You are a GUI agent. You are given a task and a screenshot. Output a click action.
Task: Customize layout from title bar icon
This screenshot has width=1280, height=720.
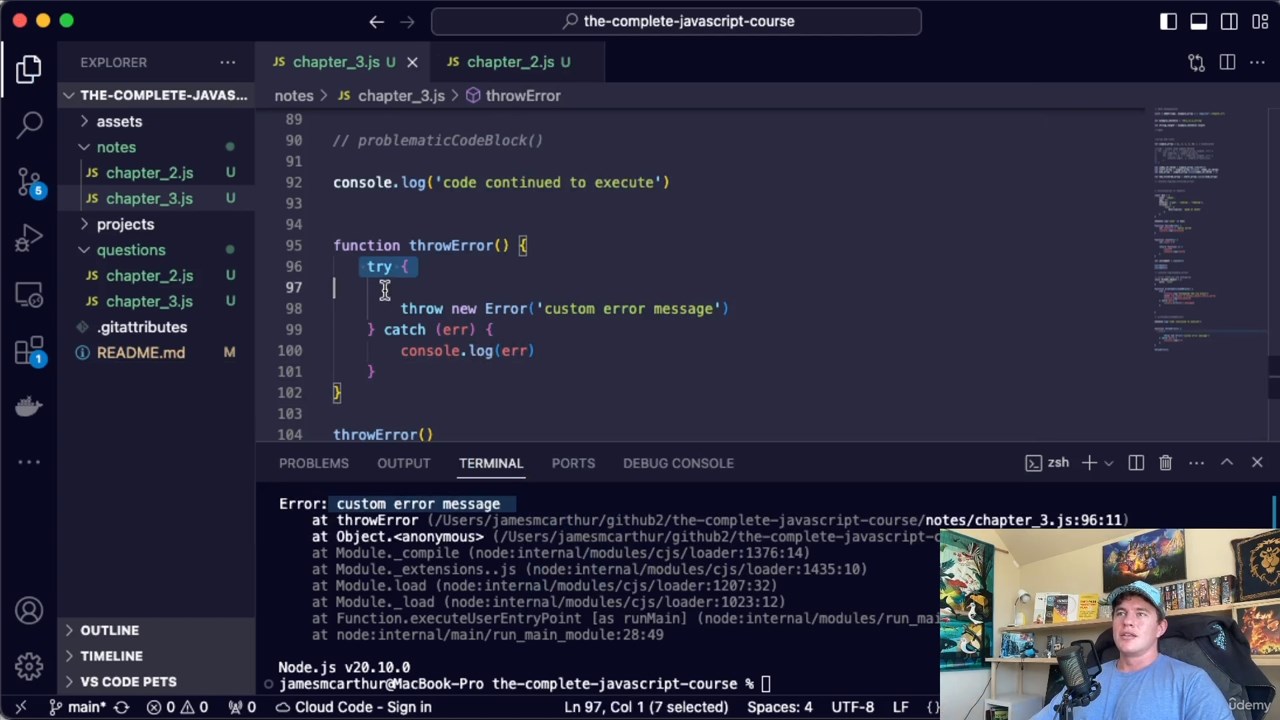pos(1259,21)
